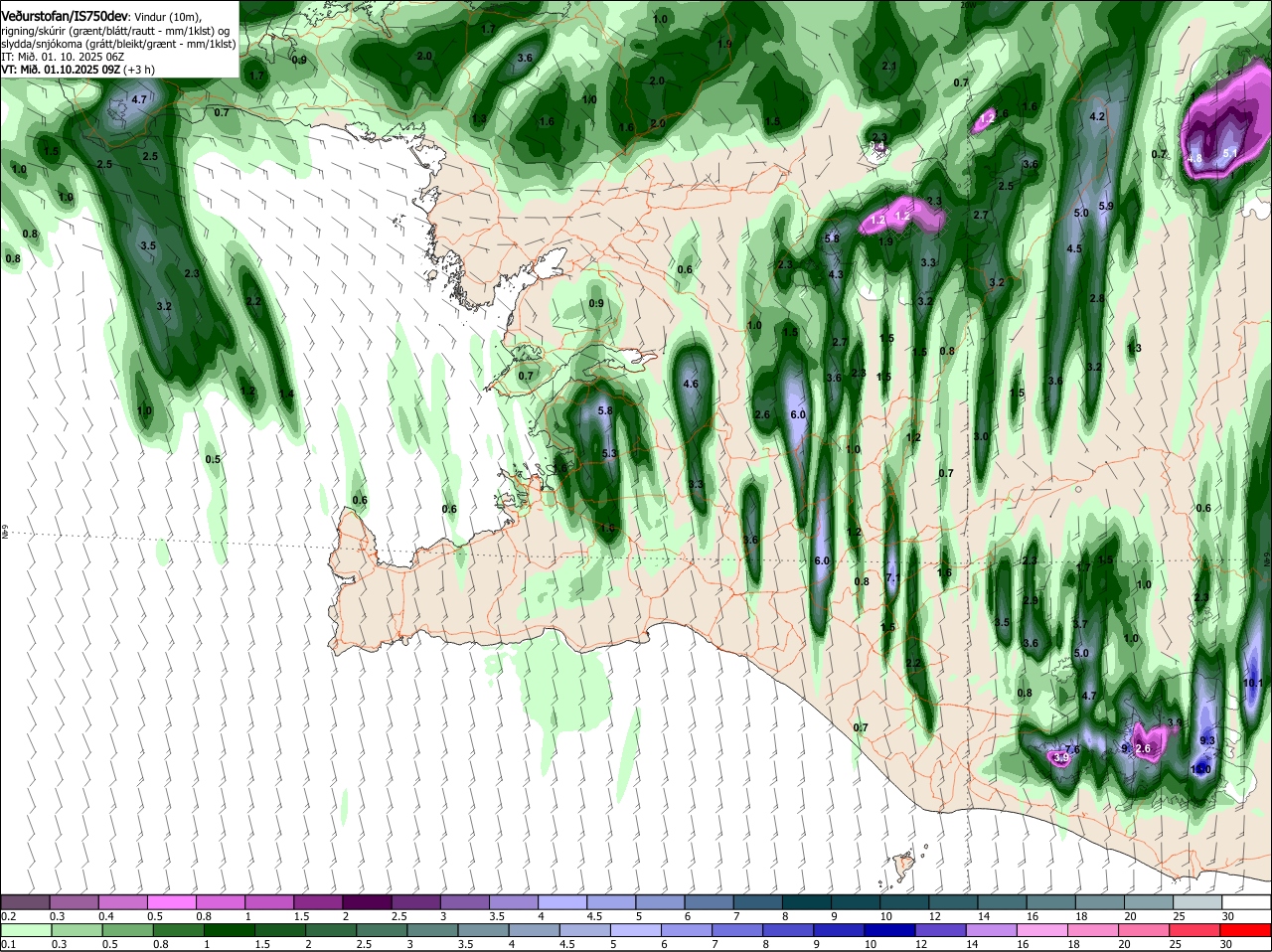The width and height of the screenshot is (1272, 952).
Task: Click the 5.9 precipitation value on the map
Action: 1106,206
